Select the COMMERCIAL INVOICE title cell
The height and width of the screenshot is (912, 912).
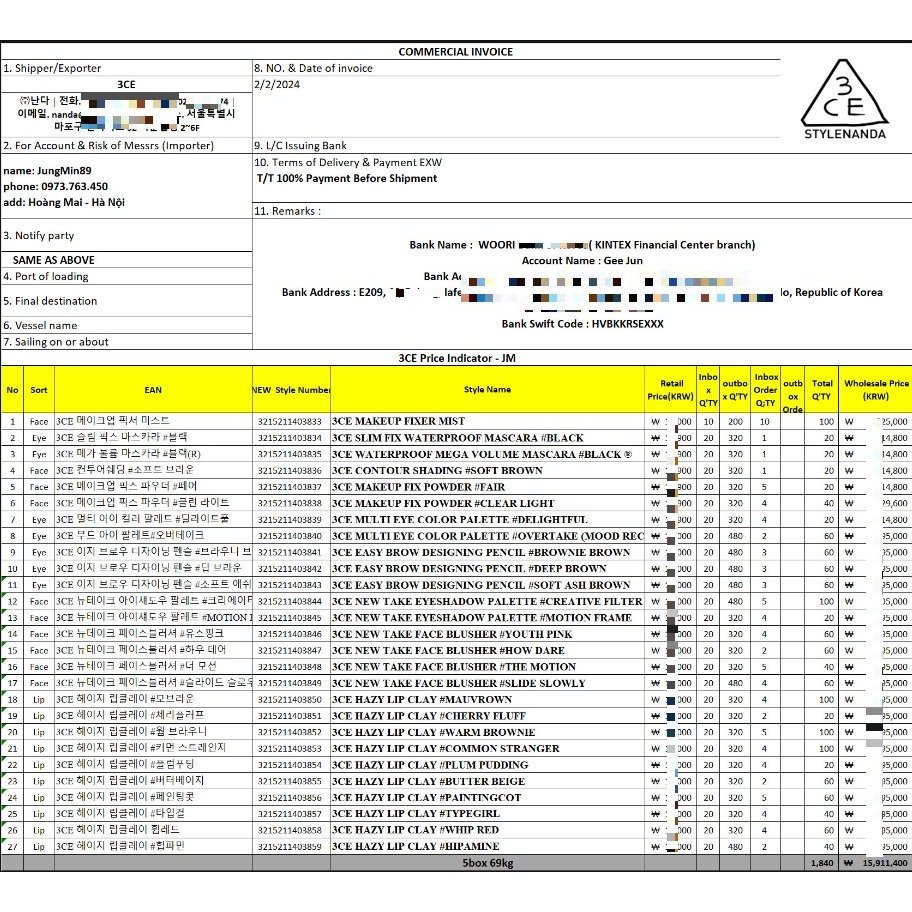455,52
